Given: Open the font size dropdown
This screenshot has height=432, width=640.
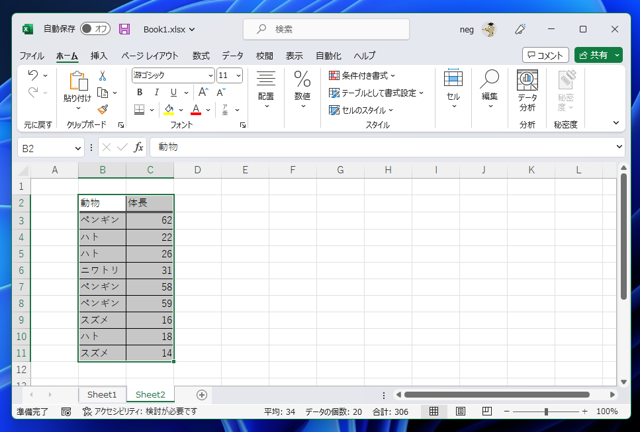Looking at the screenshot, I should (x=238, y=76).
